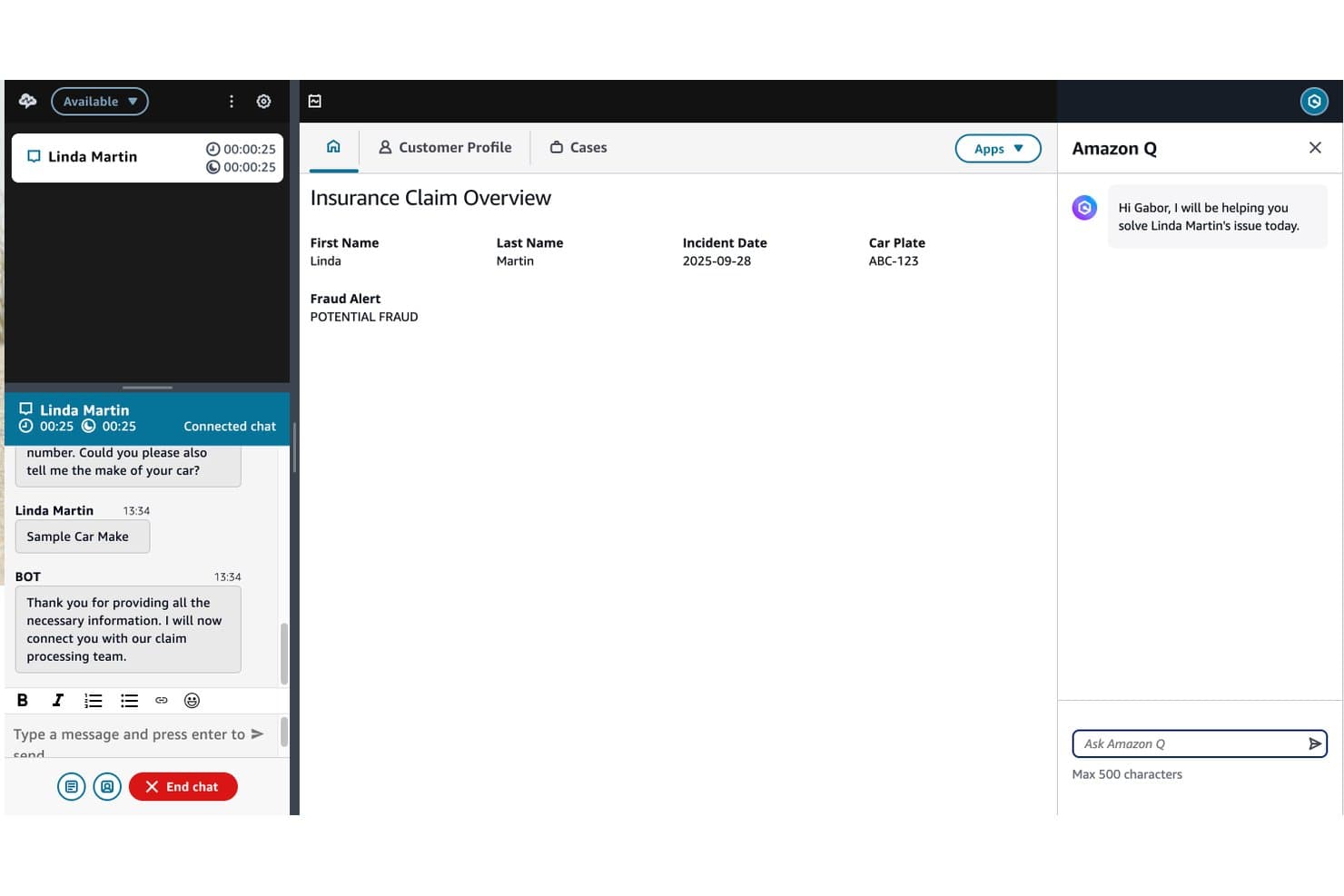Screen dimensions: 1344x896
Task: Click in the Ask Amazon Q field
Action: (1190, 743)
